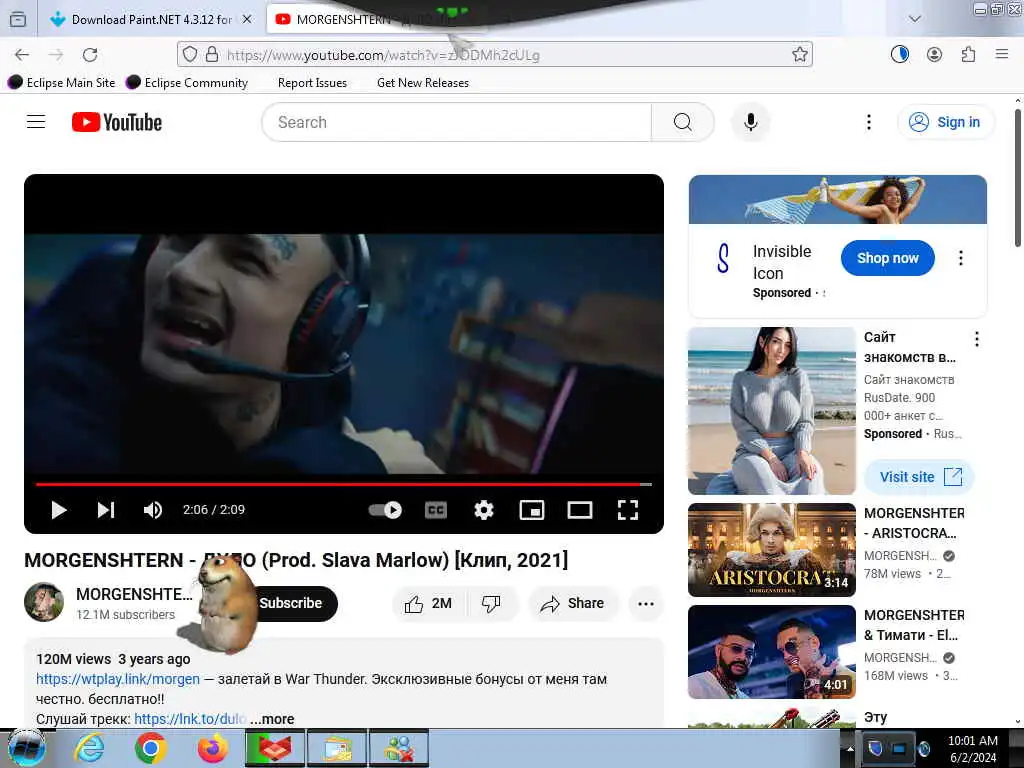
Task: Open the Firefox recent browsing view icon
Action: (x=18, y=20)
